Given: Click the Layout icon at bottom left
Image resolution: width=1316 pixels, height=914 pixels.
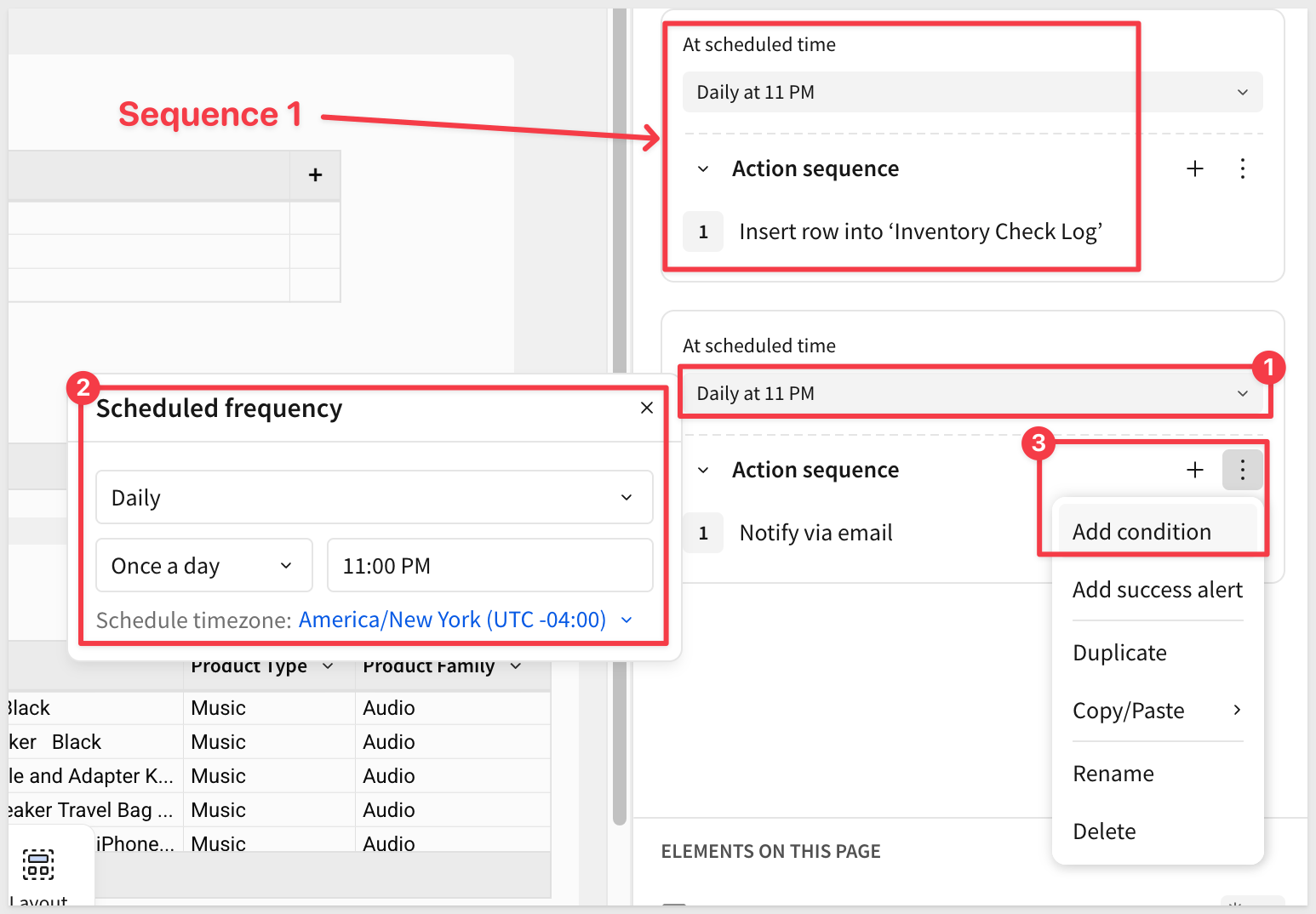Looking at the screenshot, I should [38, 865].
